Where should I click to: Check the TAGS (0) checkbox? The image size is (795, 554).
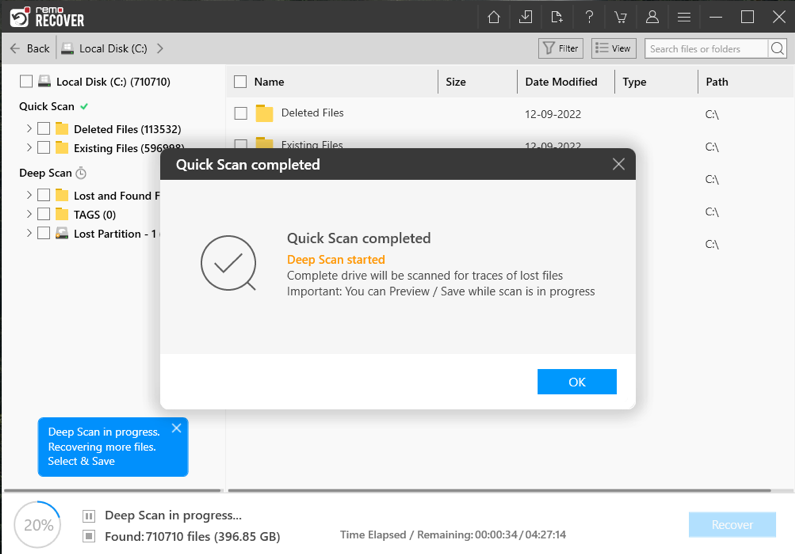tap(44, 214)
